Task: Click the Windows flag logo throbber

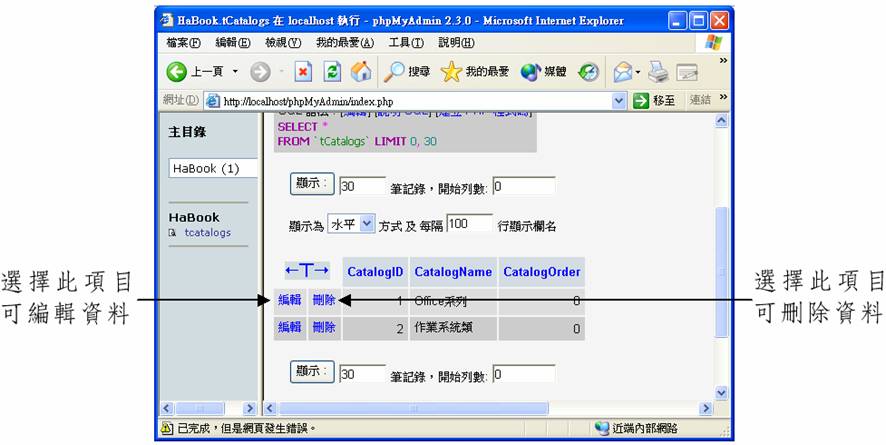Action: pos(713,42)
